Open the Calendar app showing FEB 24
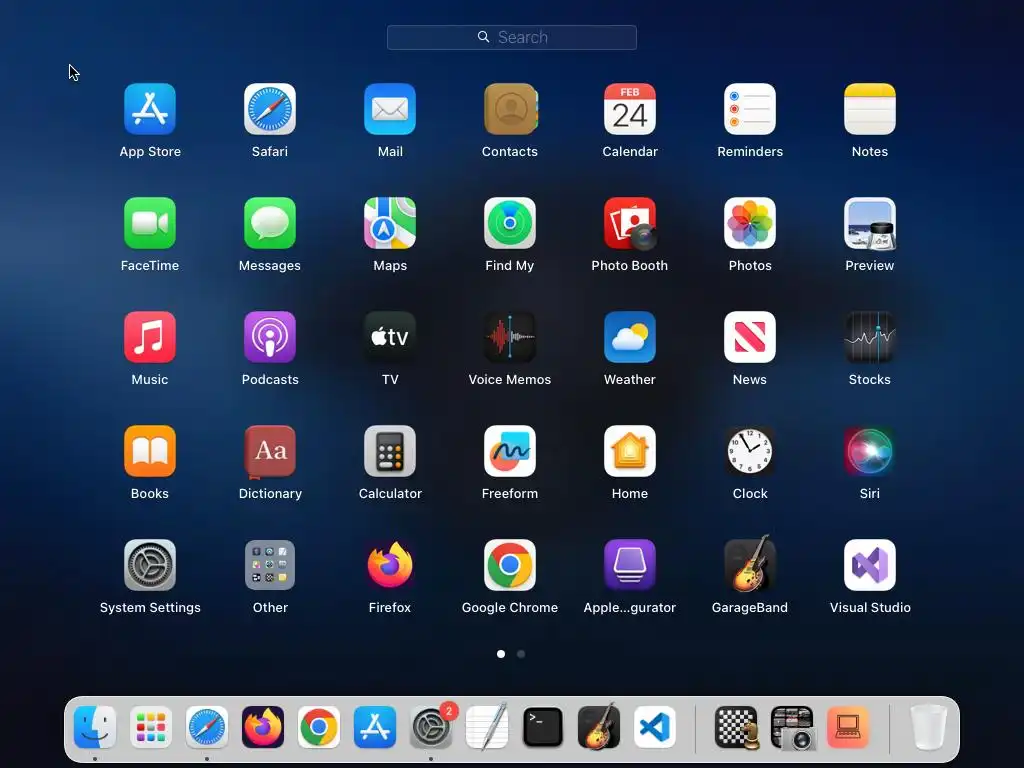Viewport: 1024px width, 768px height. [630, 109]
